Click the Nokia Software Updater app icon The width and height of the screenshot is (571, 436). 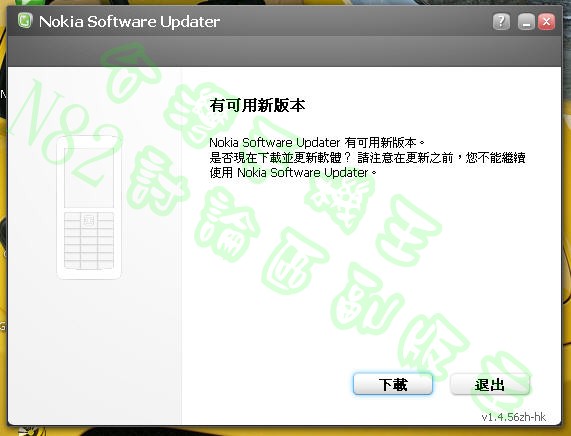pos(25,21)
